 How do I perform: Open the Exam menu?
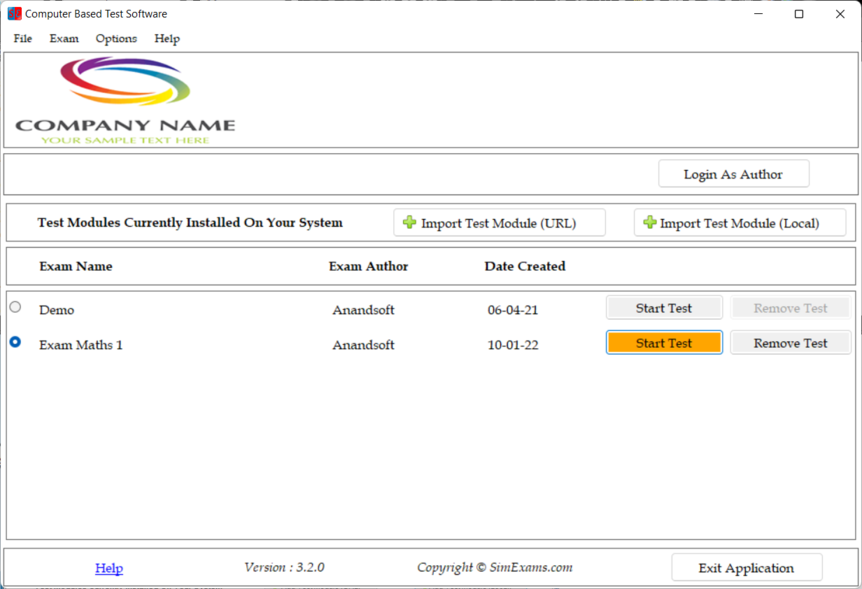pos(64,38)
